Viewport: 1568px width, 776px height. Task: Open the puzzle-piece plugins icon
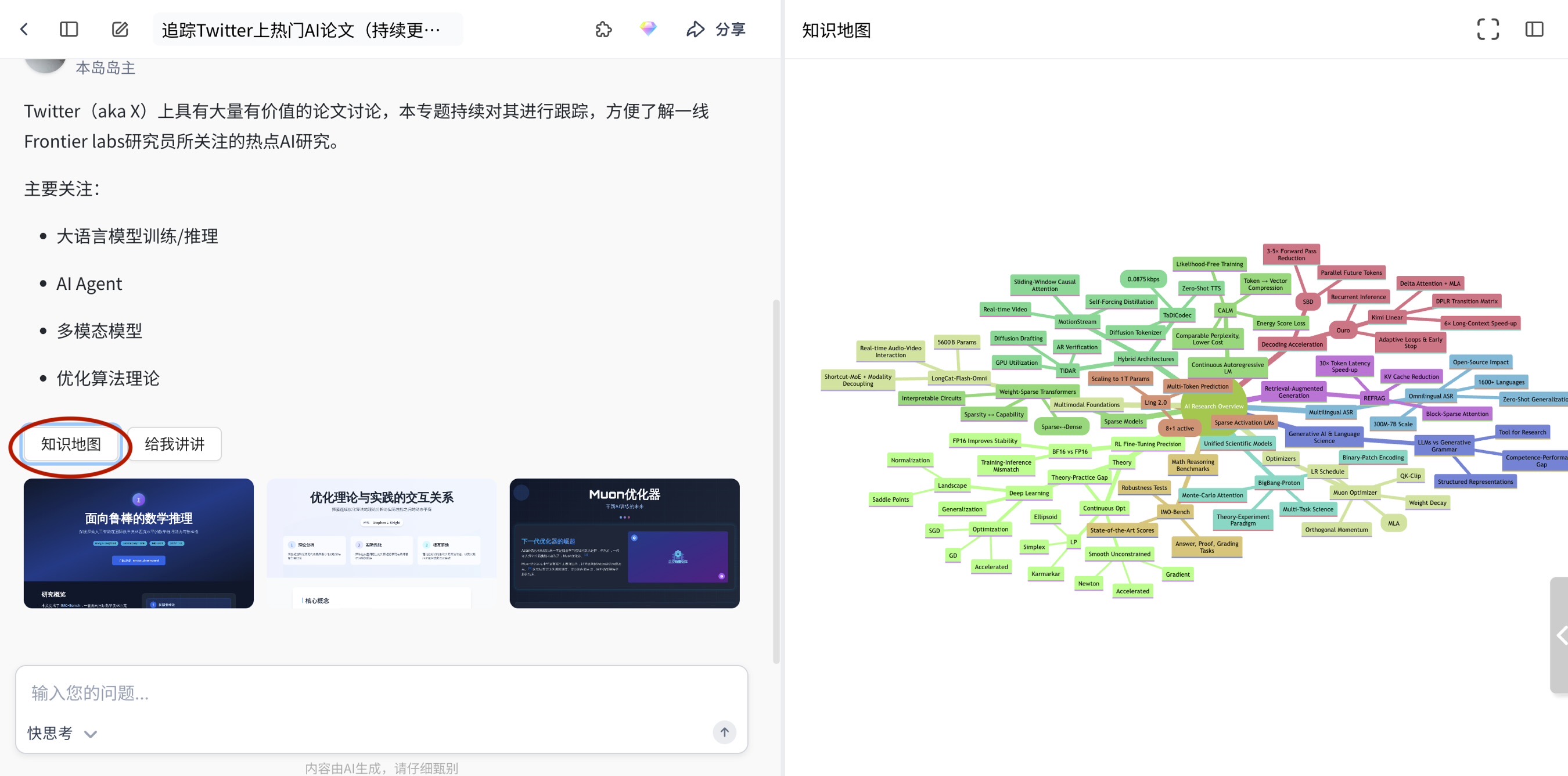pyautogui.click(x=603, y=29)
